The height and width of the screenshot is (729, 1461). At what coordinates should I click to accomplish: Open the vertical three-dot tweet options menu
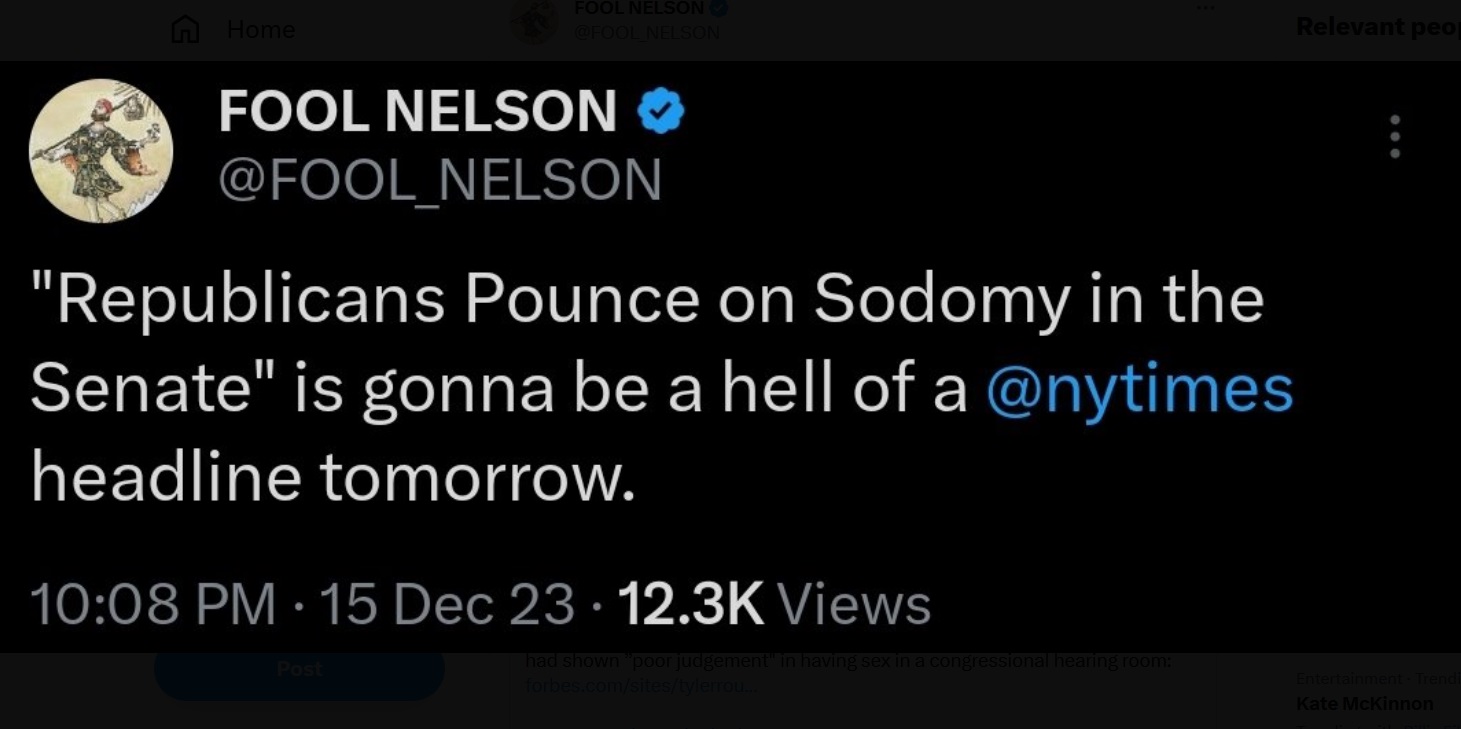point(1395,137)
